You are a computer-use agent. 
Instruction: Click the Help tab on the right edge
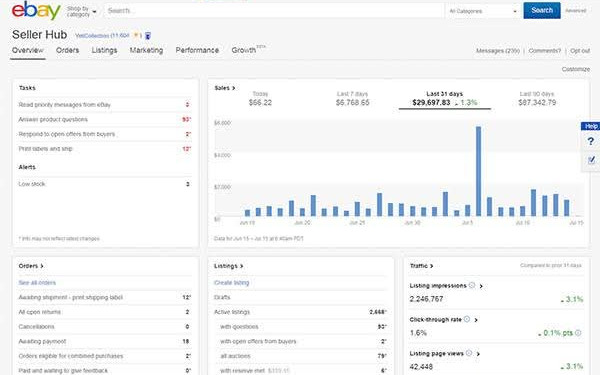[x=590, y=126]
